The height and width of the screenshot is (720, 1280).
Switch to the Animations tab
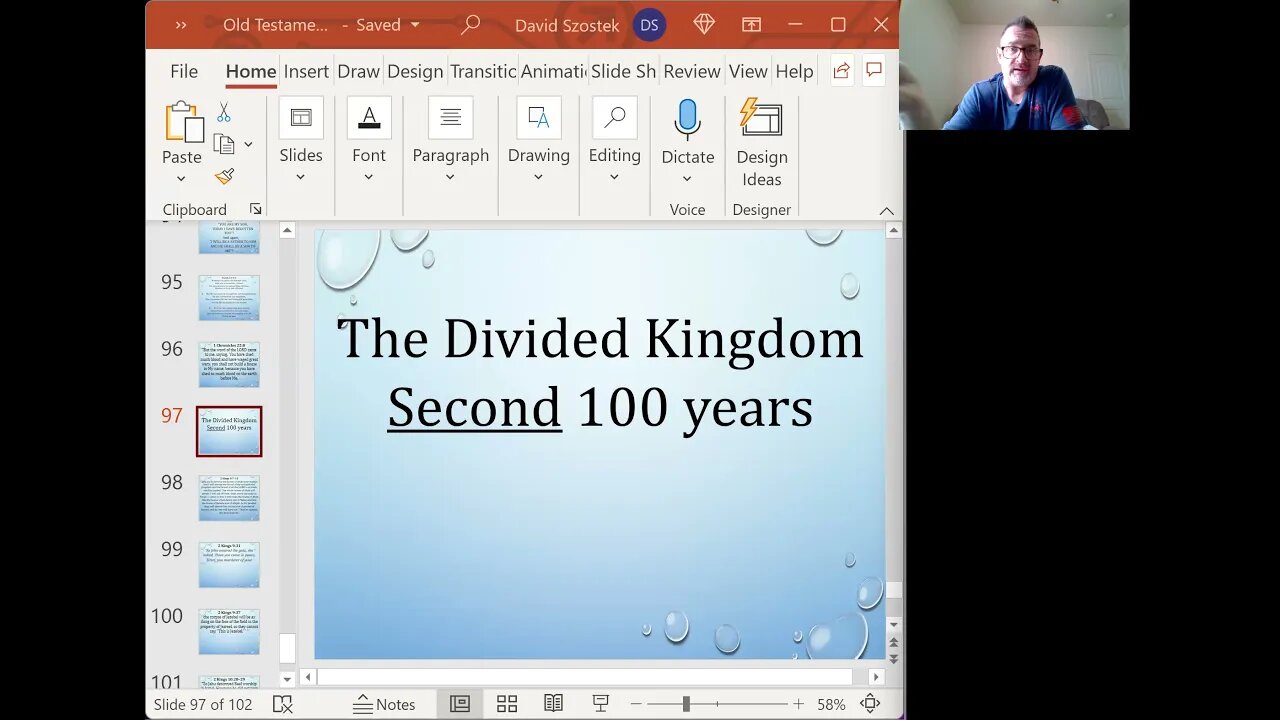tap(553, 71)
